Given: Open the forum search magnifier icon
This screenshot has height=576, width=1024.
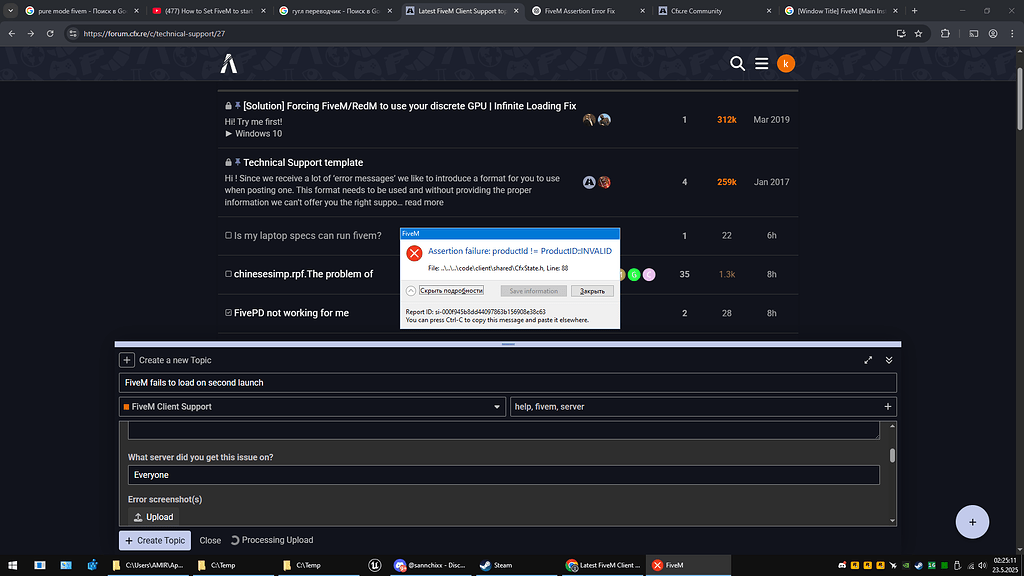Looking at the screenshot, I should 738,63.
